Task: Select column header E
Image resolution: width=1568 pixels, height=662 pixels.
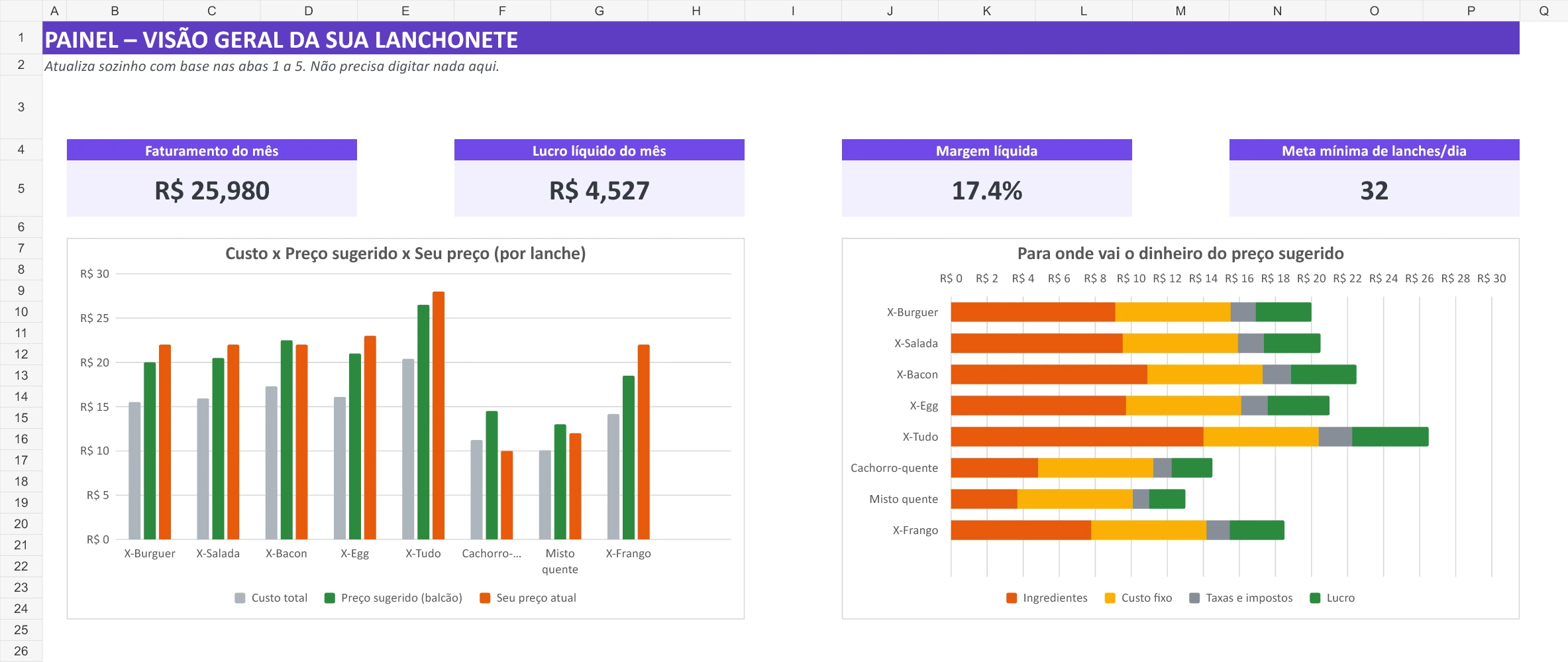Action: tap(405, 11)
